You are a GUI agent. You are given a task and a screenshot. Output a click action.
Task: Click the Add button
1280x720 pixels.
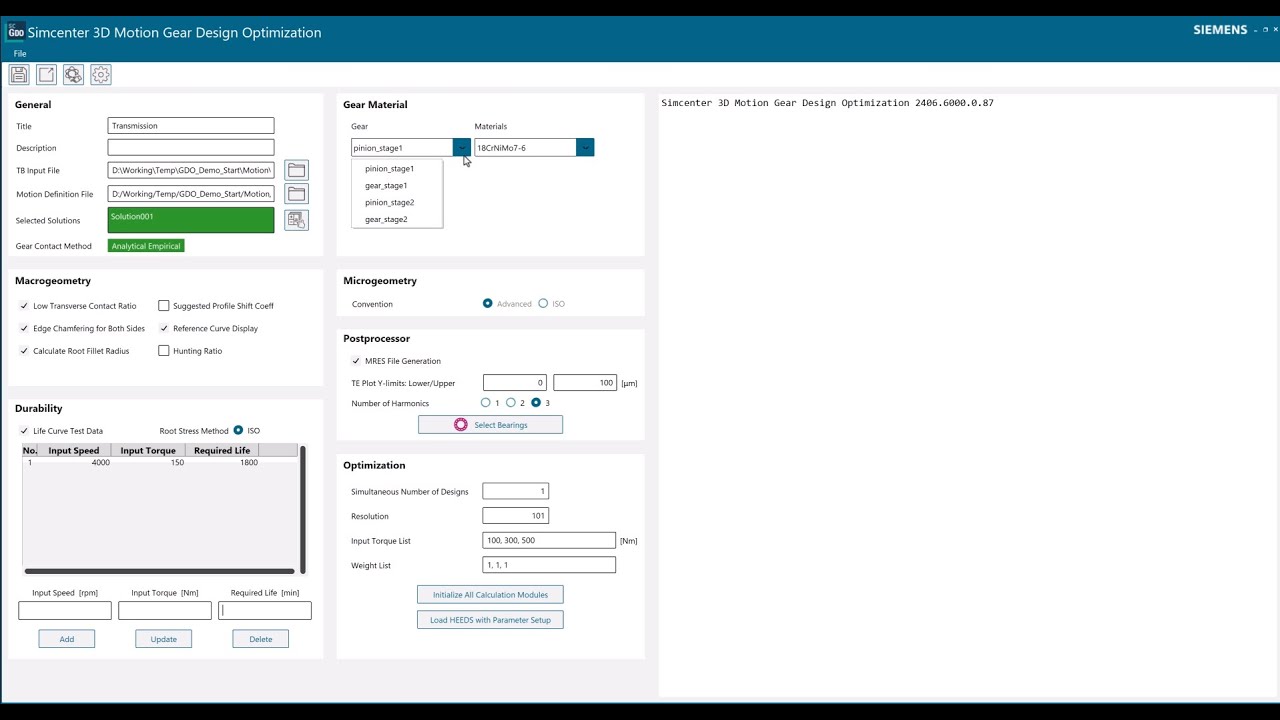click(x=67, y=639)
